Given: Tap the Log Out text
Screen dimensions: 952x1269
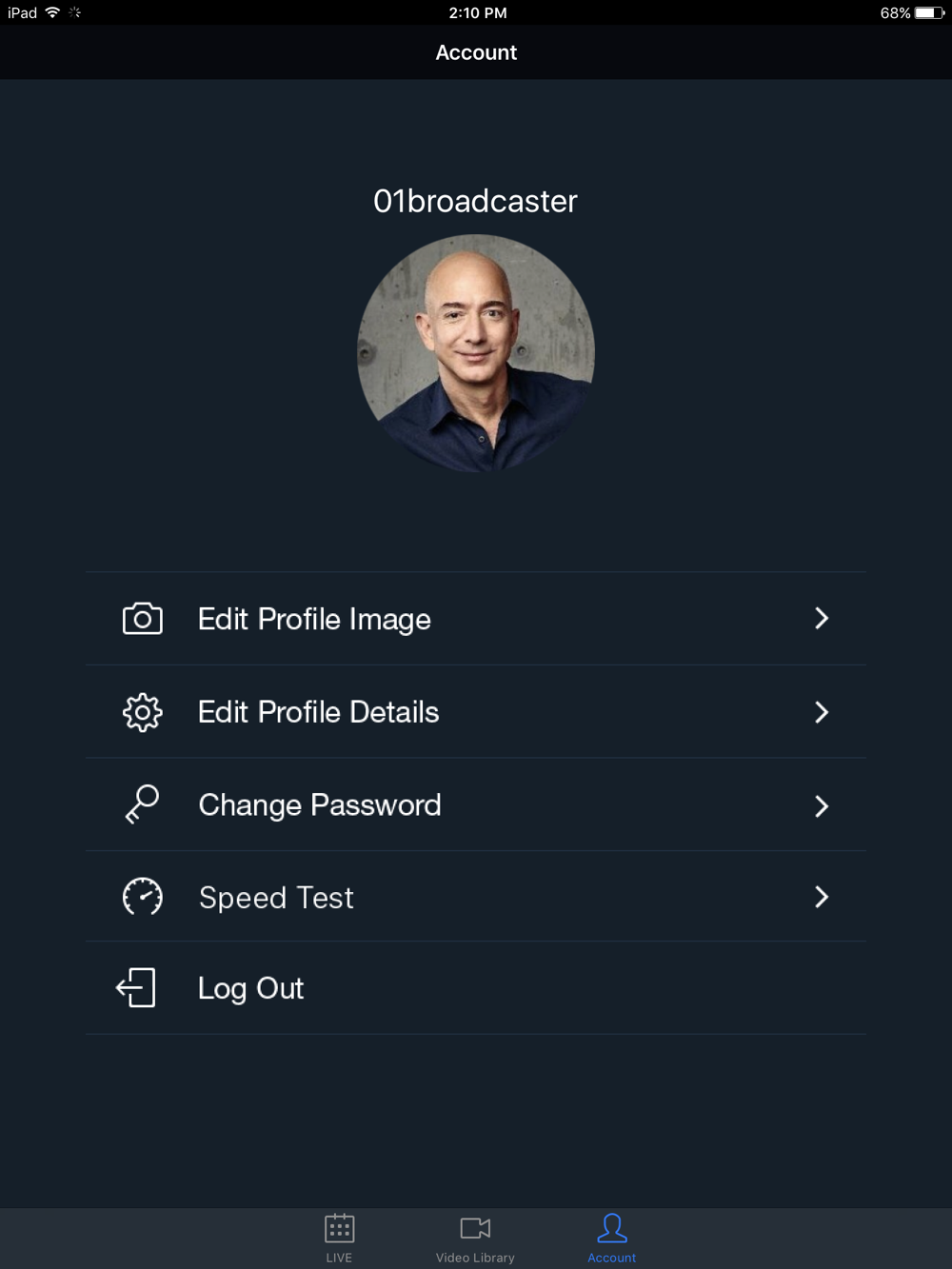Looking at the screenshot, I should [x=250, y=989].
